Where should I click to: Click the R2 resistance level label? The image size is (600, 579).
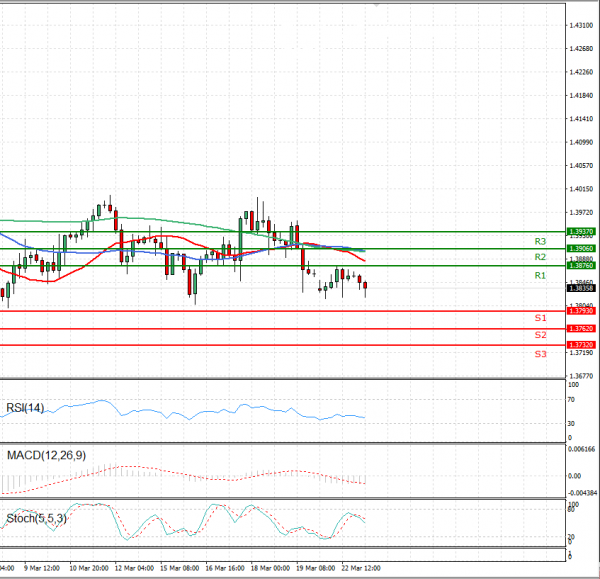point(539,257)
